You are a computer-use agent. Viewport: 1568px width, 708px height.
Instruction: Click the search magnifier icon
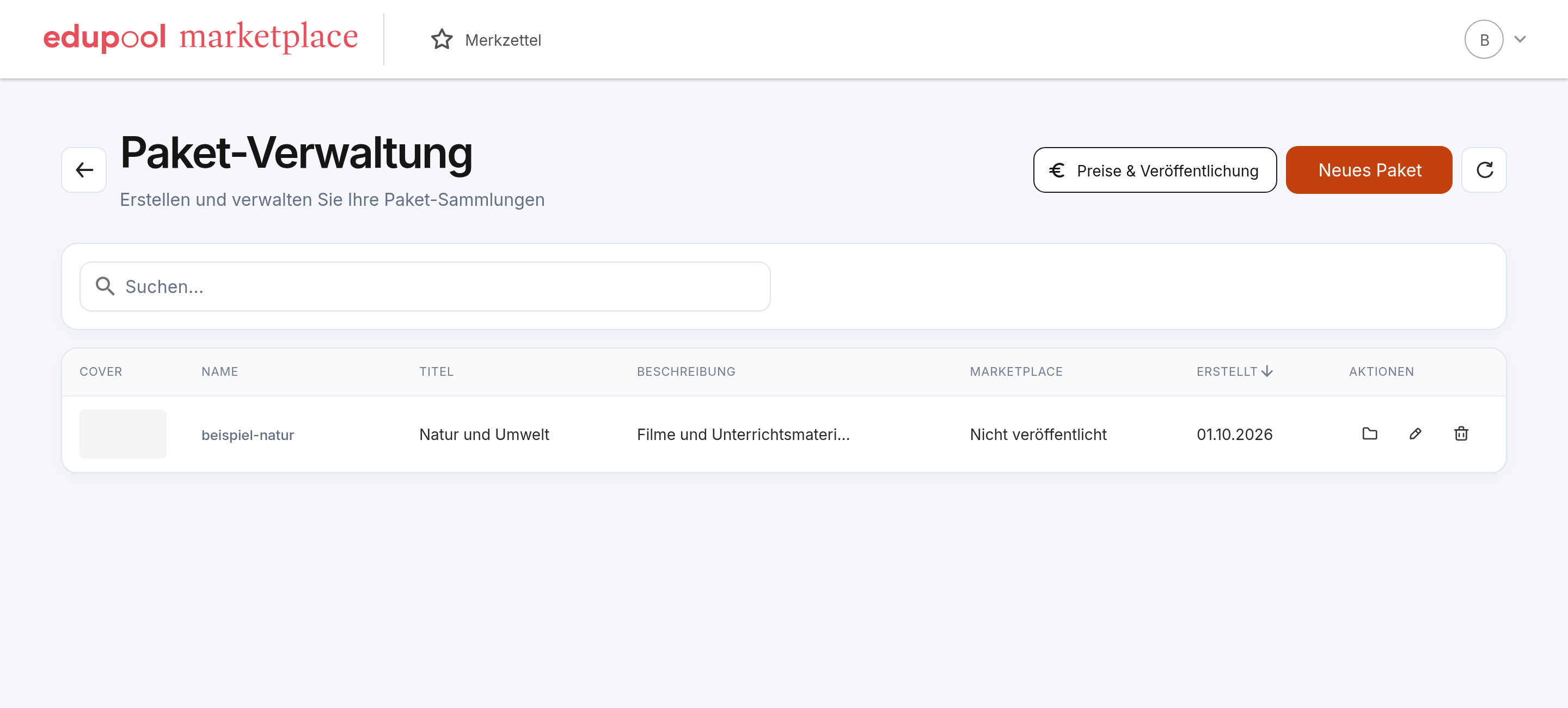click(105, 286)
